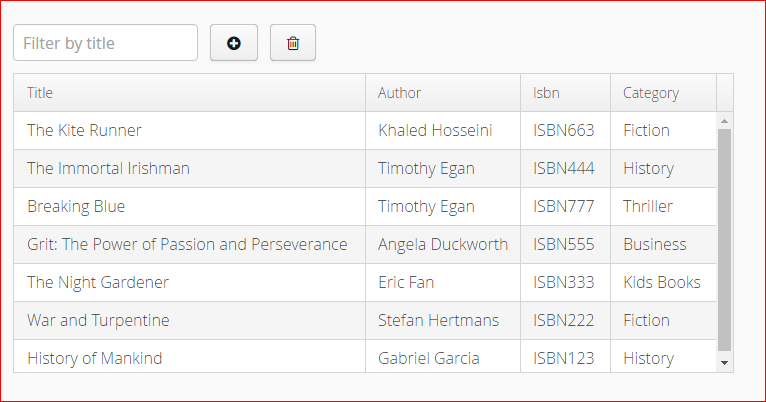The image size is (766, 402).
Task: Click the trash delete icon button
Action: point(293,43)
